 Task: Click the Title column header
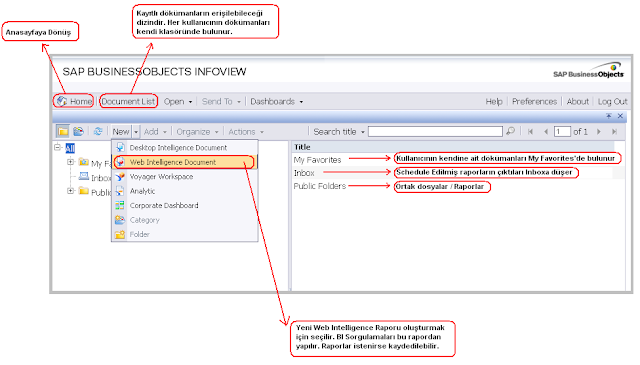pos(302,147)
